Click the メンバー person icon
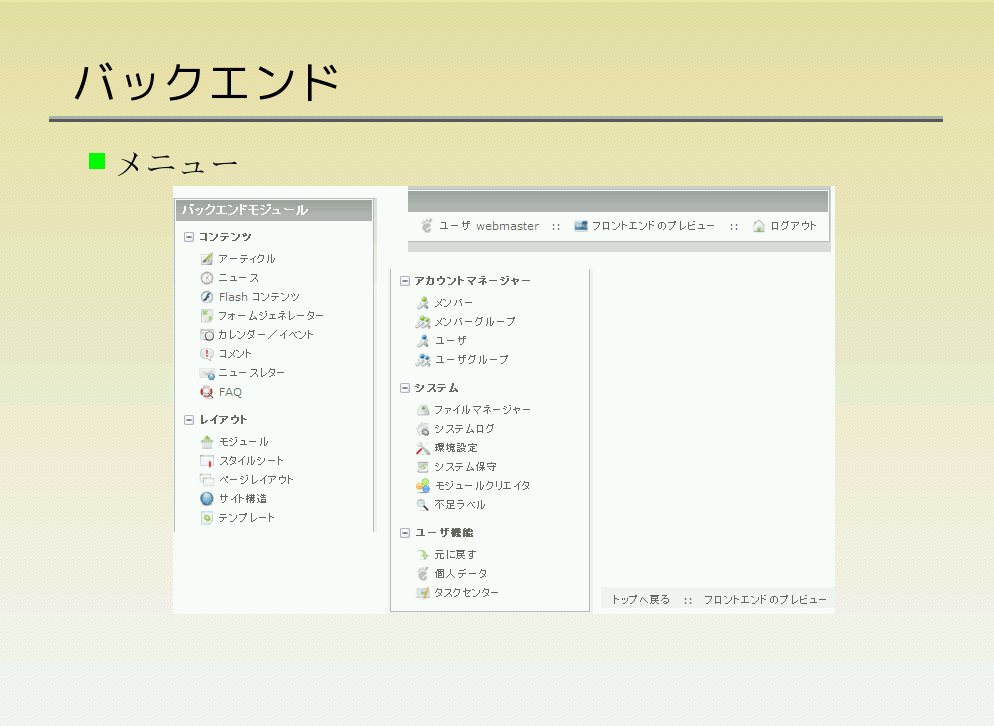The image size is (994, 726). 423,303
